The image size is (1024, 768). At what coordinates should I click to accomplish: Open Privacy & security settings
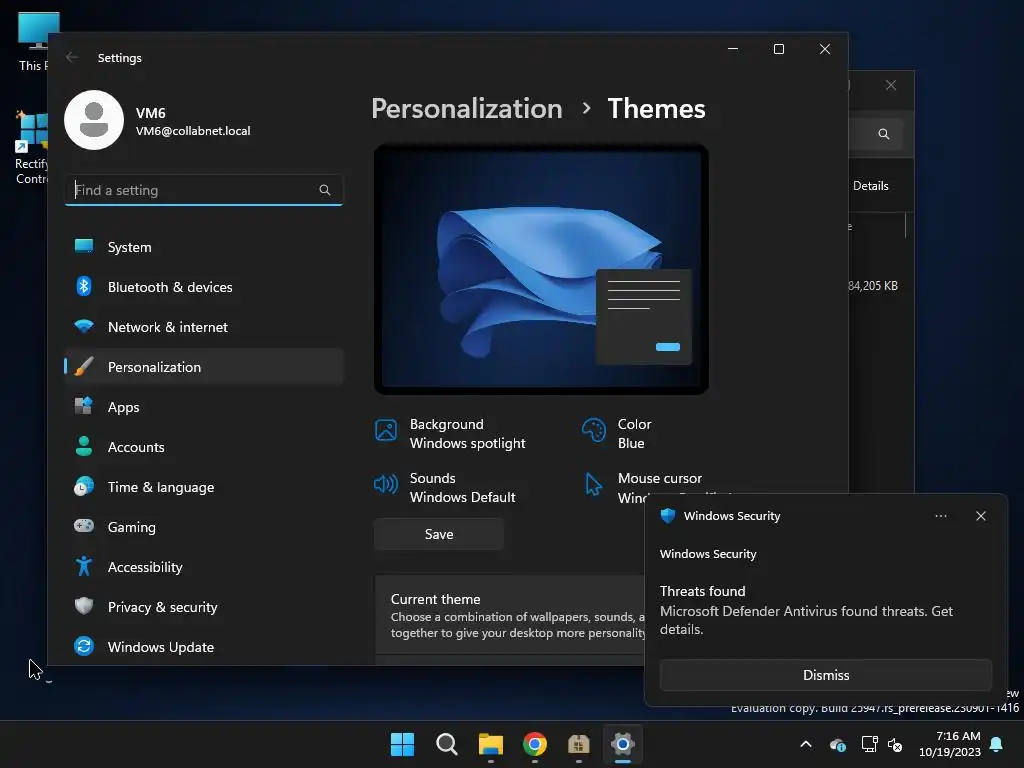(204, 607)
